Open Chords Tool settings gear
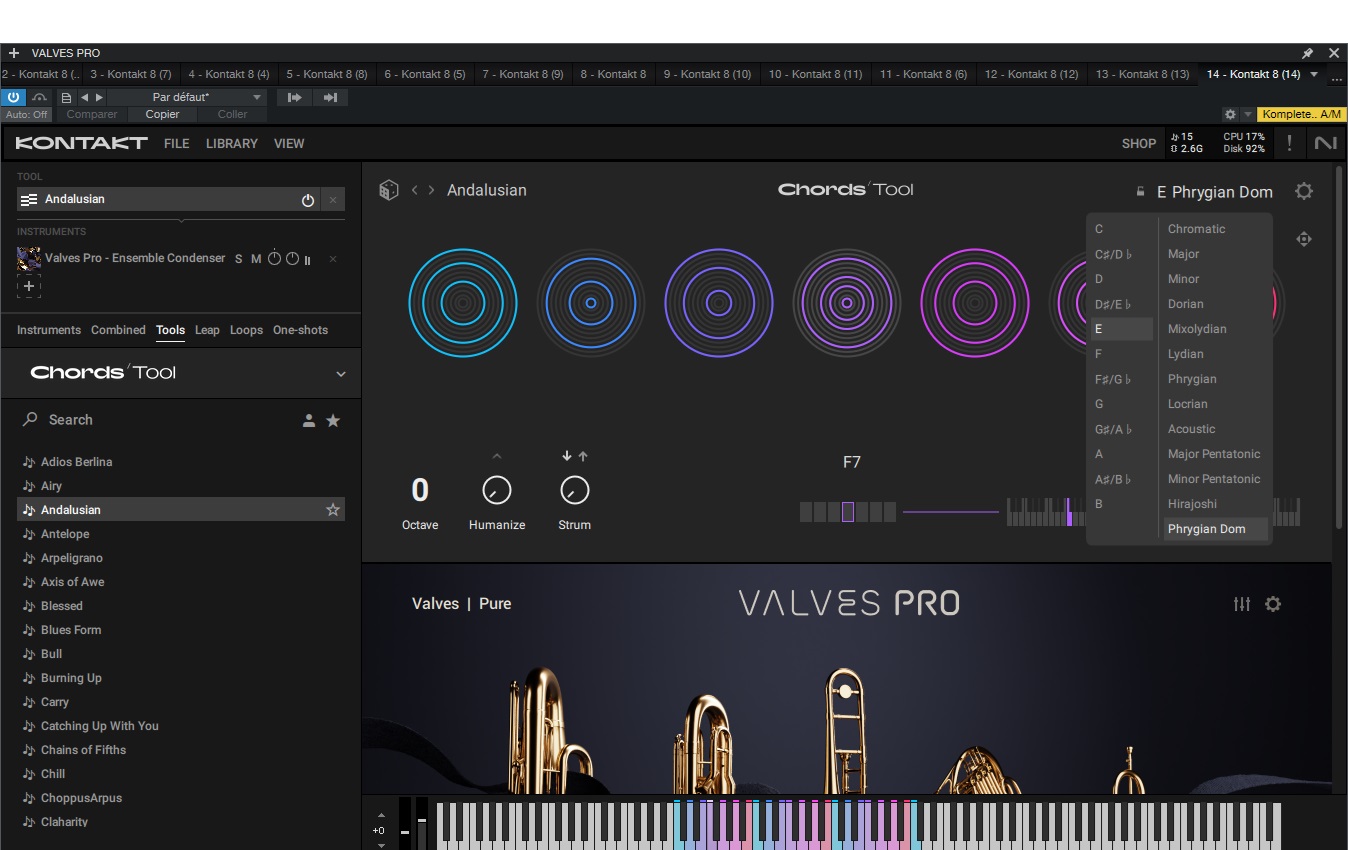The width and height of the screenshot is (1348, 850). click(1304, 191)
